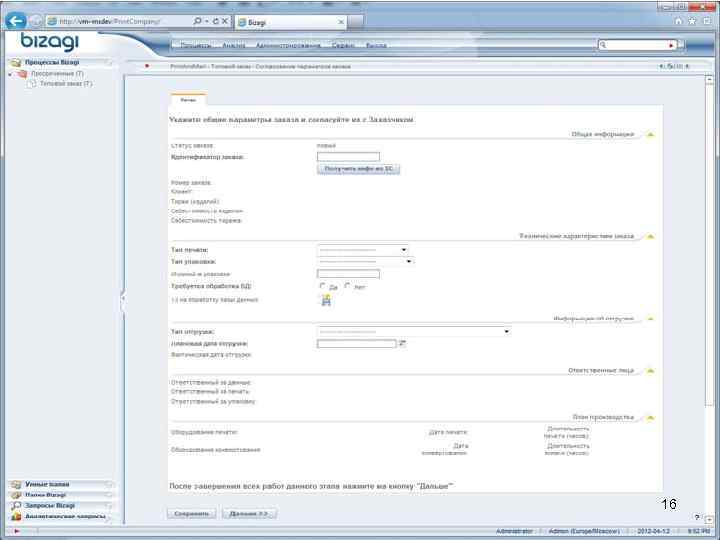Click the stop loading X in address bar
This screenshot has height=540, width=720.
[x=225, y=21]
